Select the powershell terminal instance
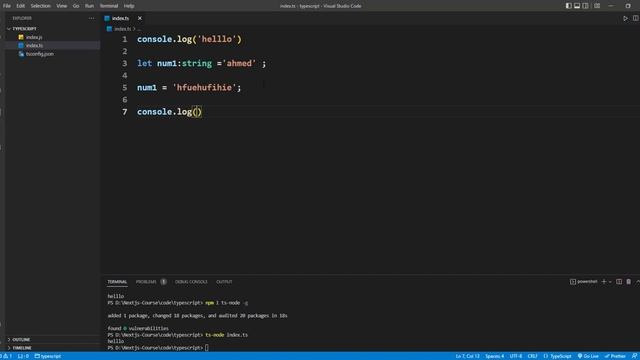Viewport: 640px width, 360px height. 584,282
